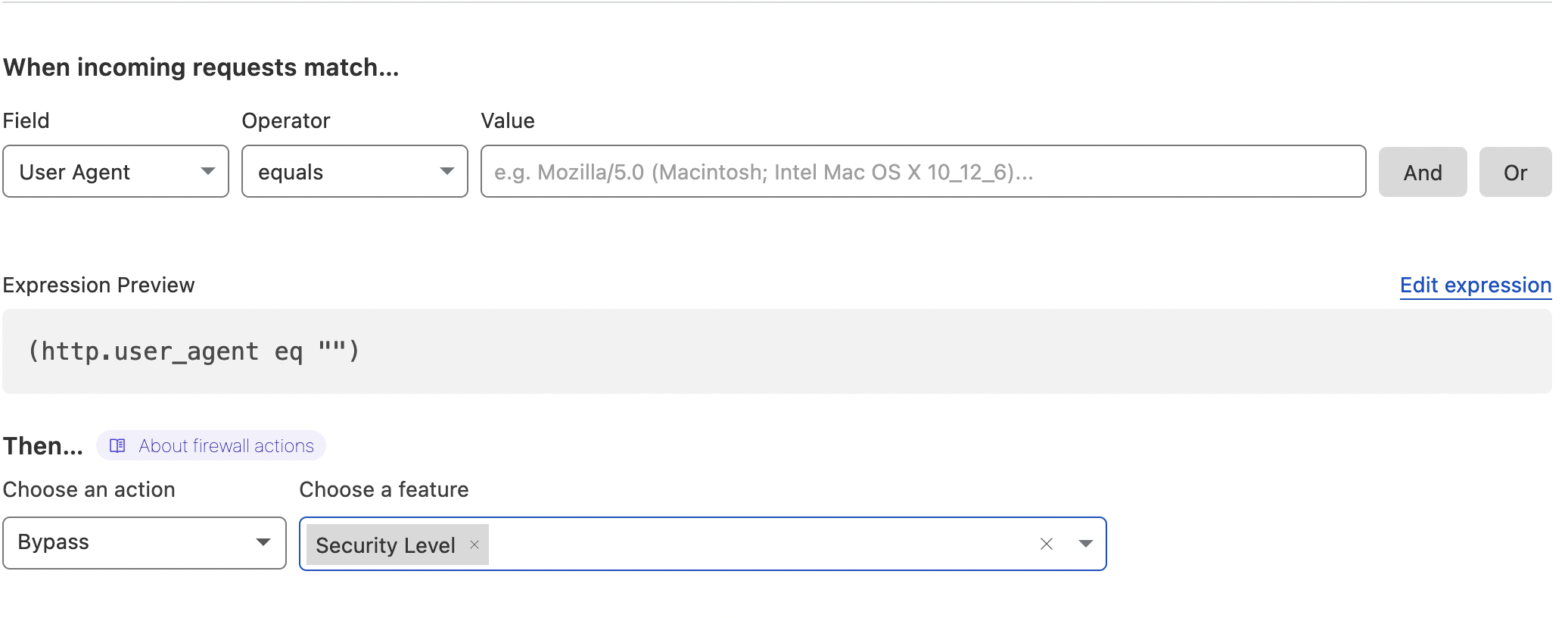Clear all selected features with the large X
Image resolution: width=1568 pixels, height=618 pixels.
pyautogui.click(x=1046, y=544)
